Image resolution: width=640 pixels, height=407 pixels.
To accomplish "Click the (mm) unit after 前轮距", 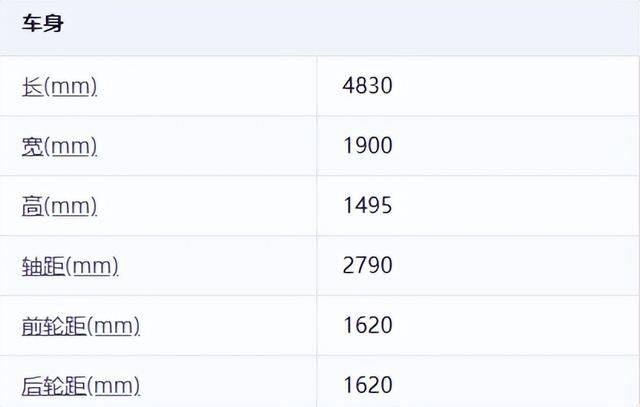I will point(114,326).
